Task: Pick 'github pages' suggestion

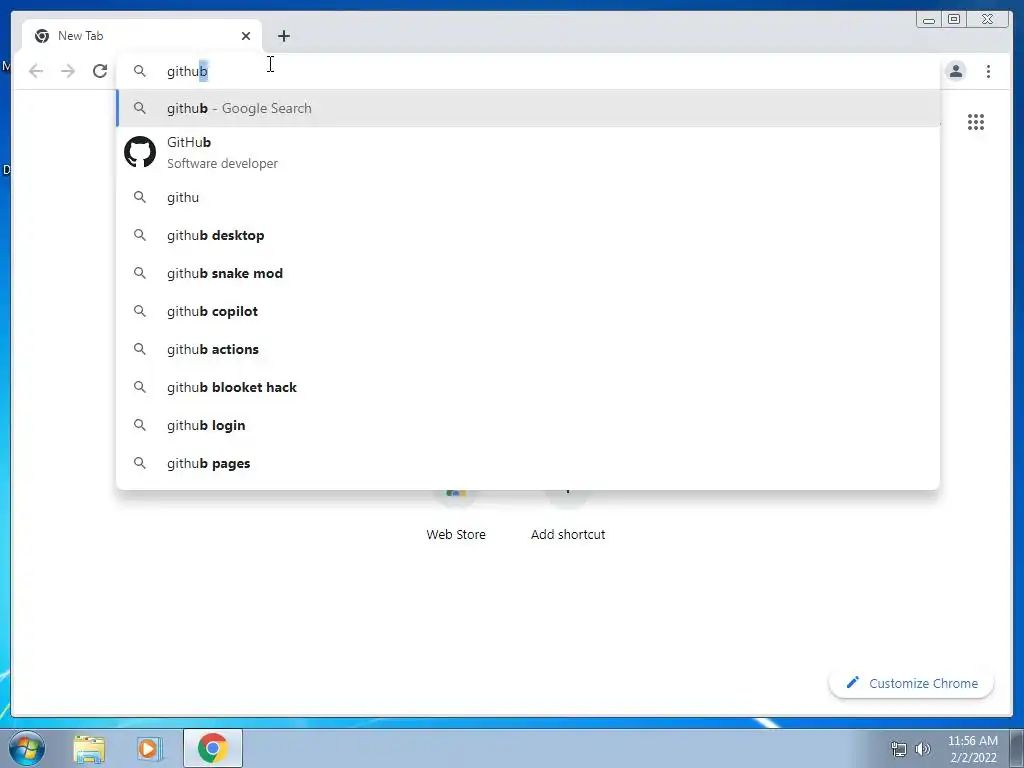Action: coord(528,463)
